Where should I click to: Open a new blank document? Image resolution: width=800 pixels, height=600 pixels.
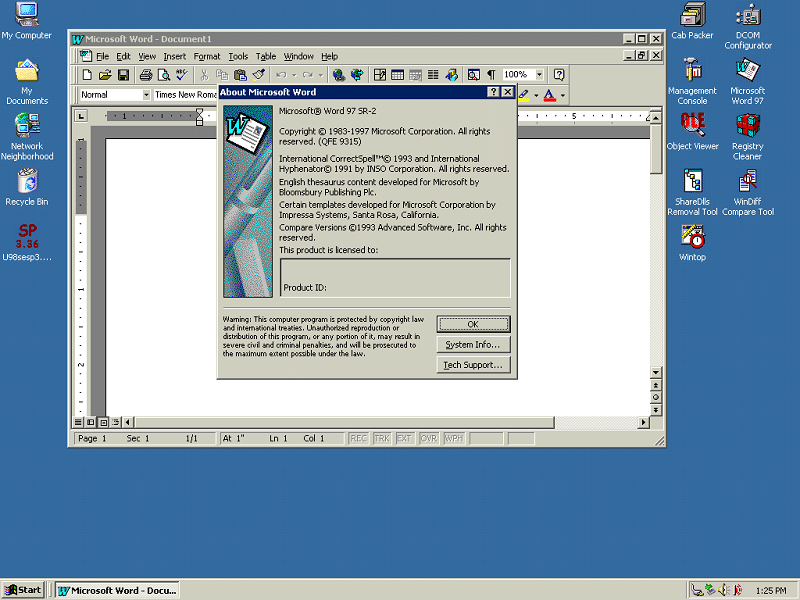(87, 74)
